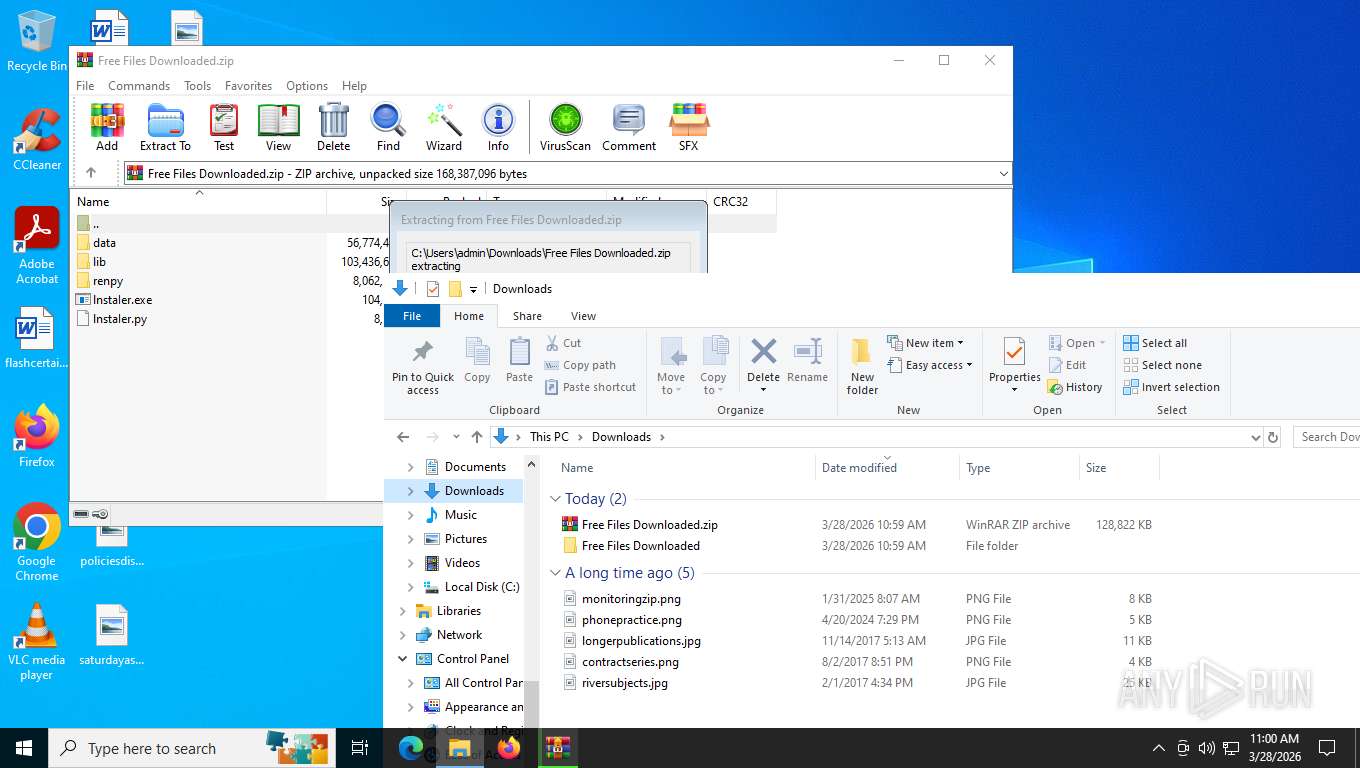Click the Cut scissors item
1360x768 pixels.
(563, 343)
